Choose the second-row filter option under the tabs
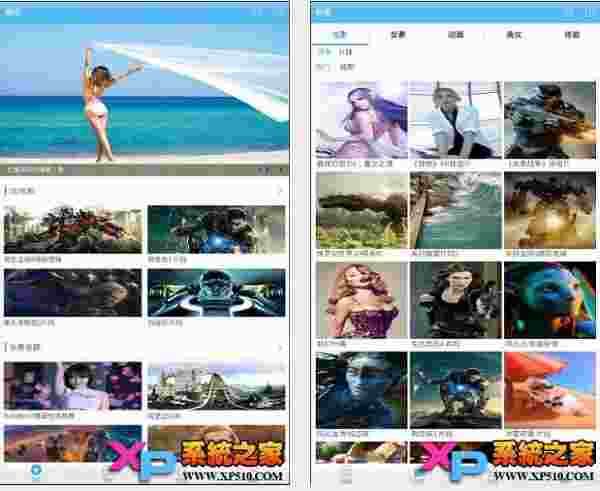 [347, 67]
